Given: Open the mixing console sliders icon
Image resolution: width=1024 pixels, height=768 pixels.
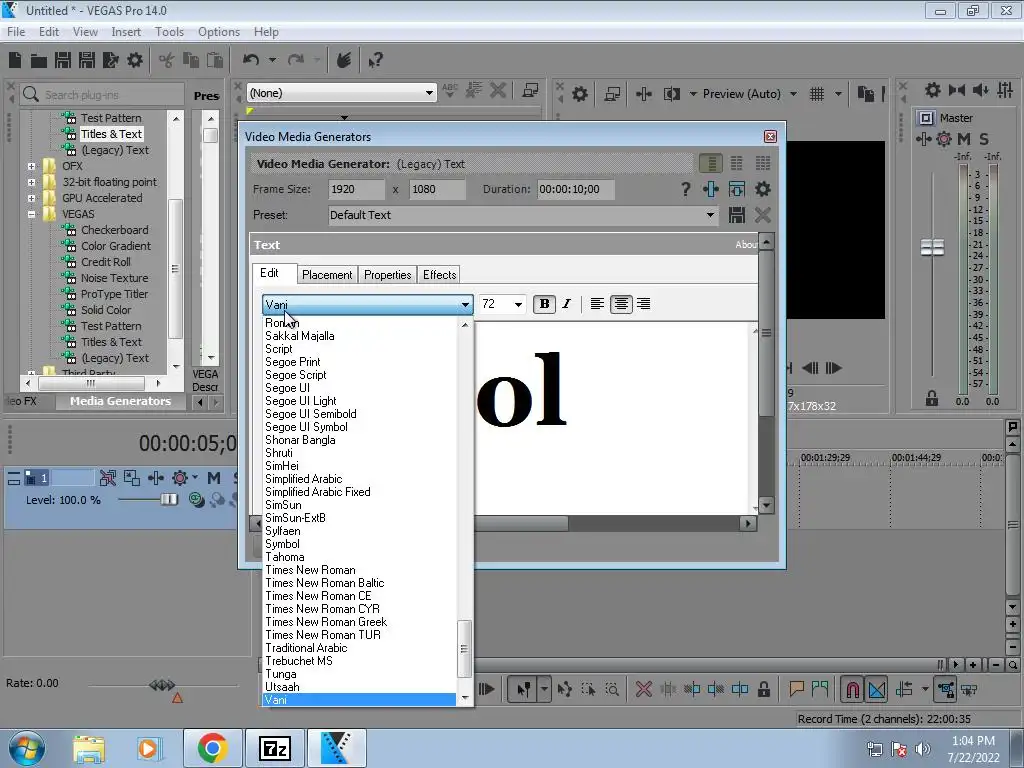Looking at the screenshot, I should 1005,90.
